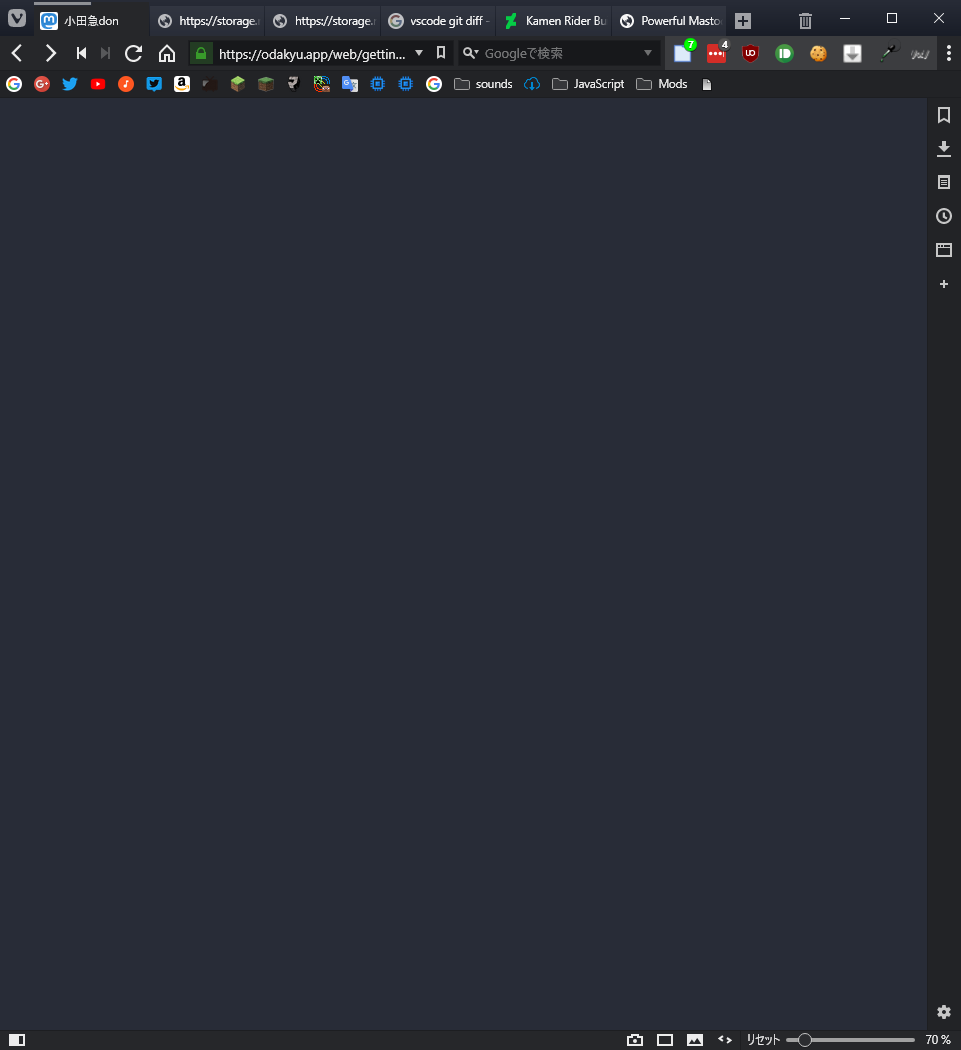
Task: Open the Window panel in the sidebar
Action: click(943, 250)
